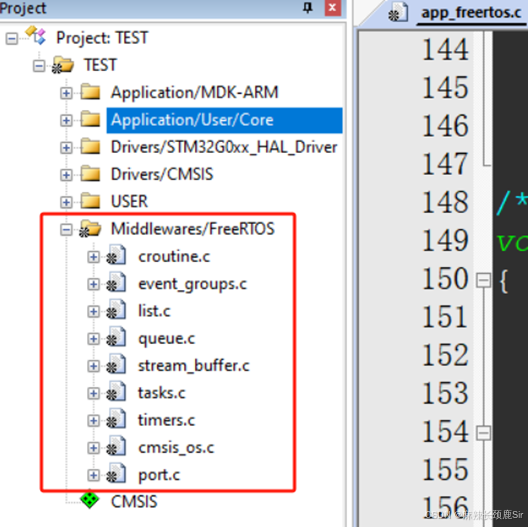The height and width of the screenshot is (527, 528).
Task: Click the Drivers/STM32G0xx_HAL_Driver folder icon
Action: (x=90, y=146)
